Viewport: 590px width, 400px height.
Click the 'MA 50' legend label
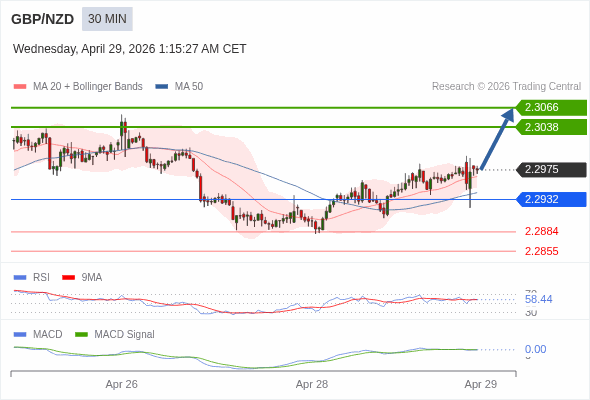[189, 87]
